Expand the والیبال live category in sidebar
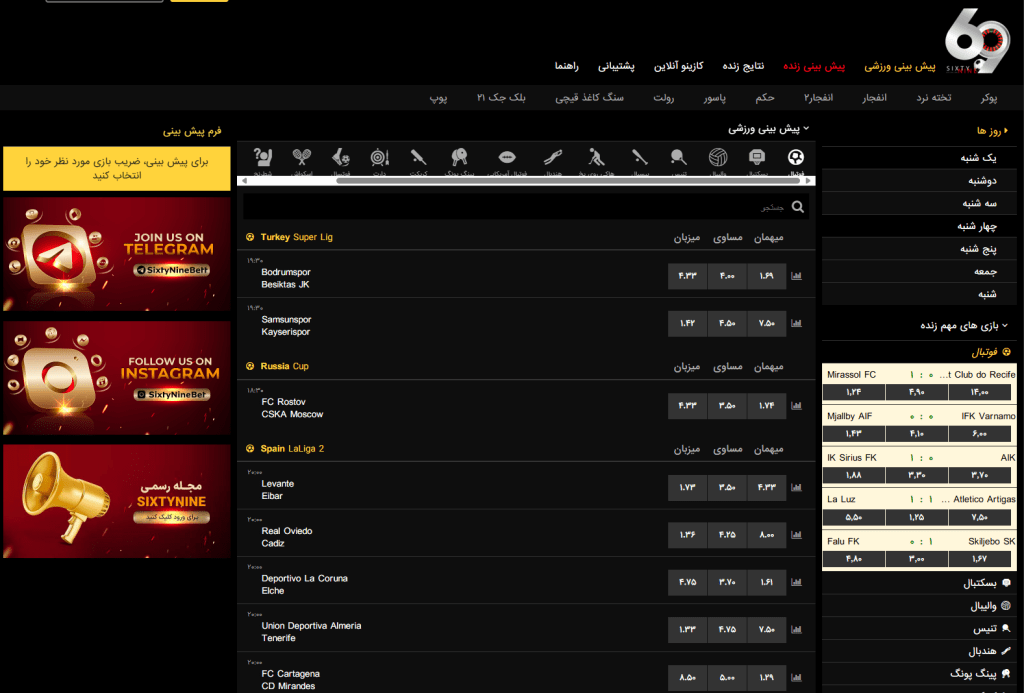The image size is (1024, 693). tap(990, 606)
